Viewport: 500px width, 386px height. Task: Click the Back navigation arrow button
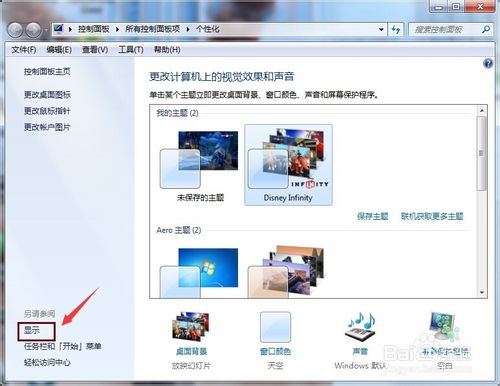(x=15, y=30)
